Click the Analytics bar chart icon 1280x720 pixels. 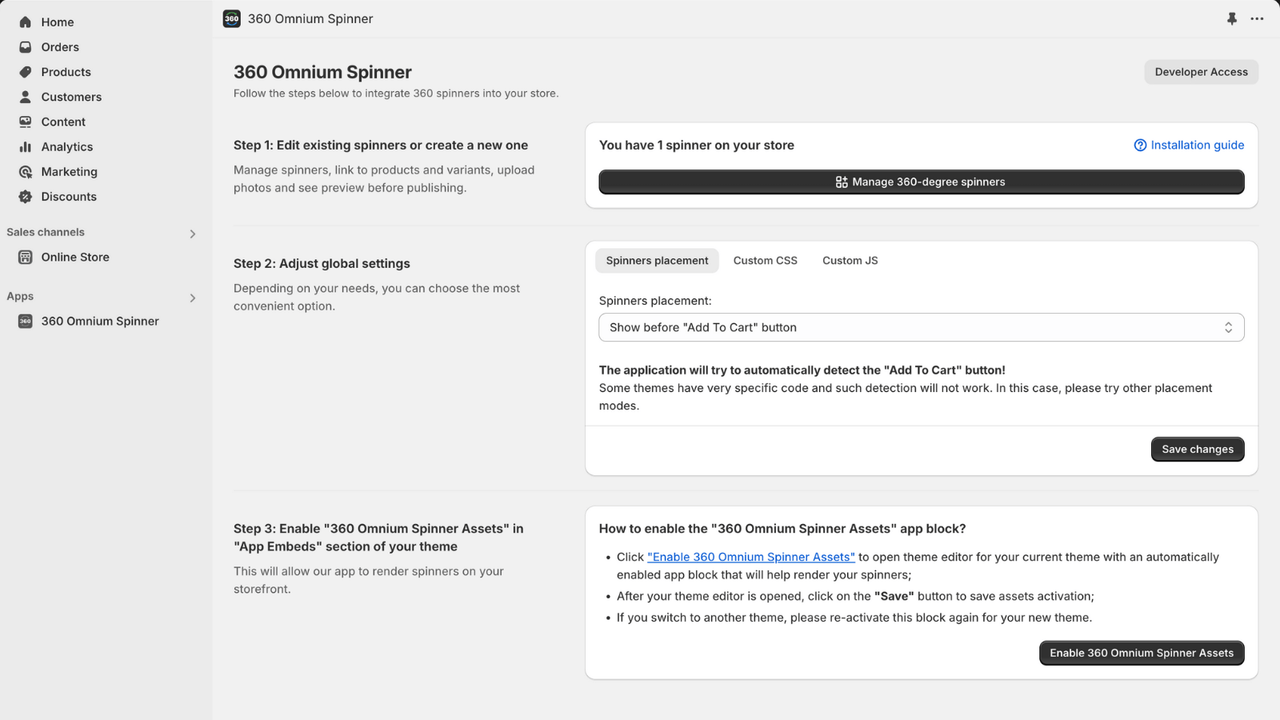25,147
